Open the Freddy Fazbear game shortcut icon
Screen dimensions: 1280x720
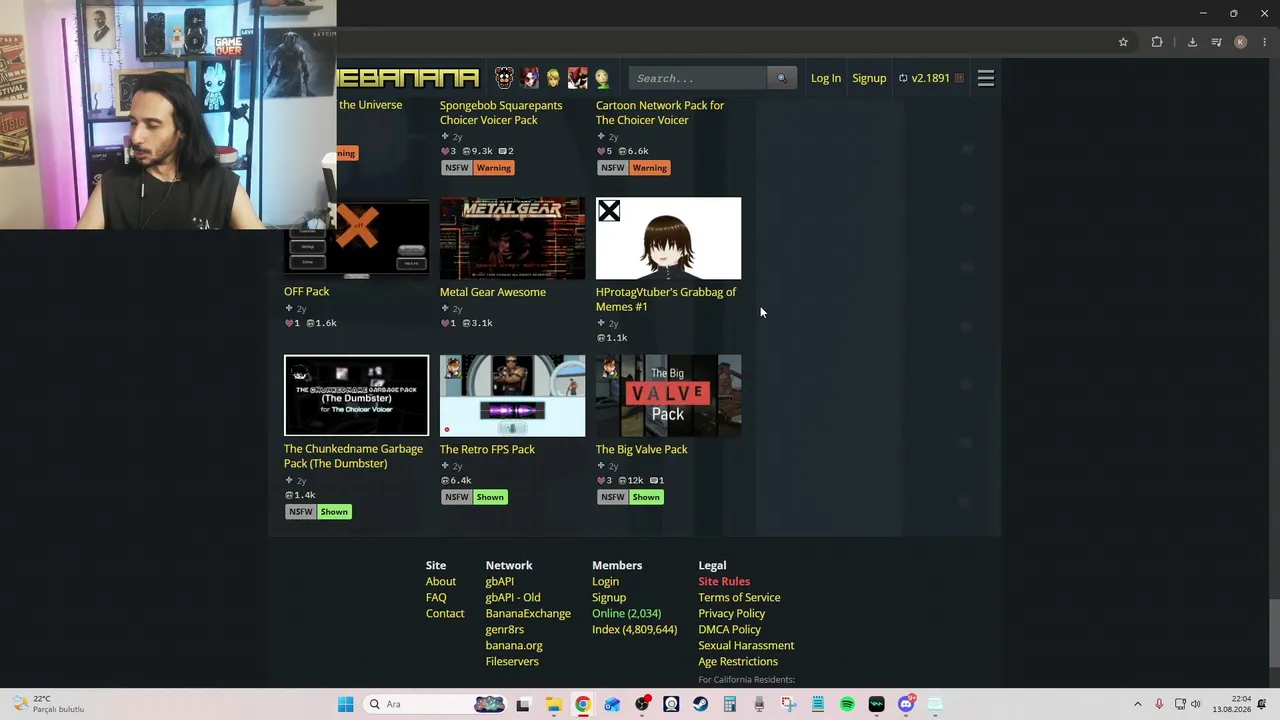[504, 78]
